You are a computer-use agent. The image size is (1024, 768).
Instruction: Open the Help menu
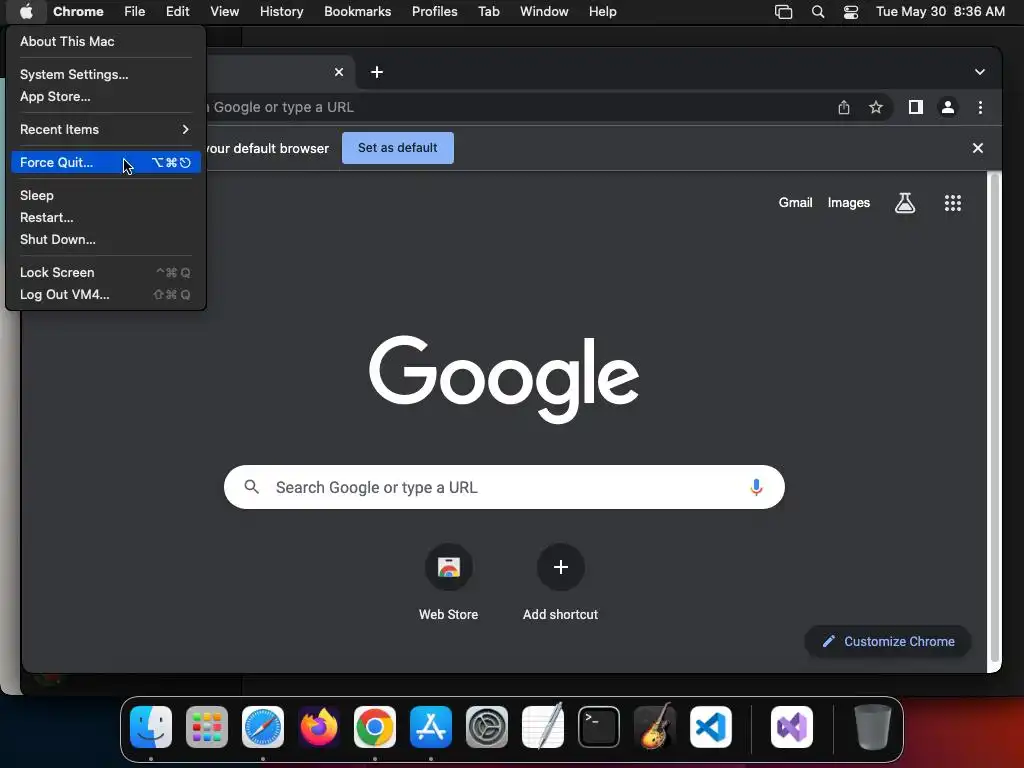click(x=603, y=12)
